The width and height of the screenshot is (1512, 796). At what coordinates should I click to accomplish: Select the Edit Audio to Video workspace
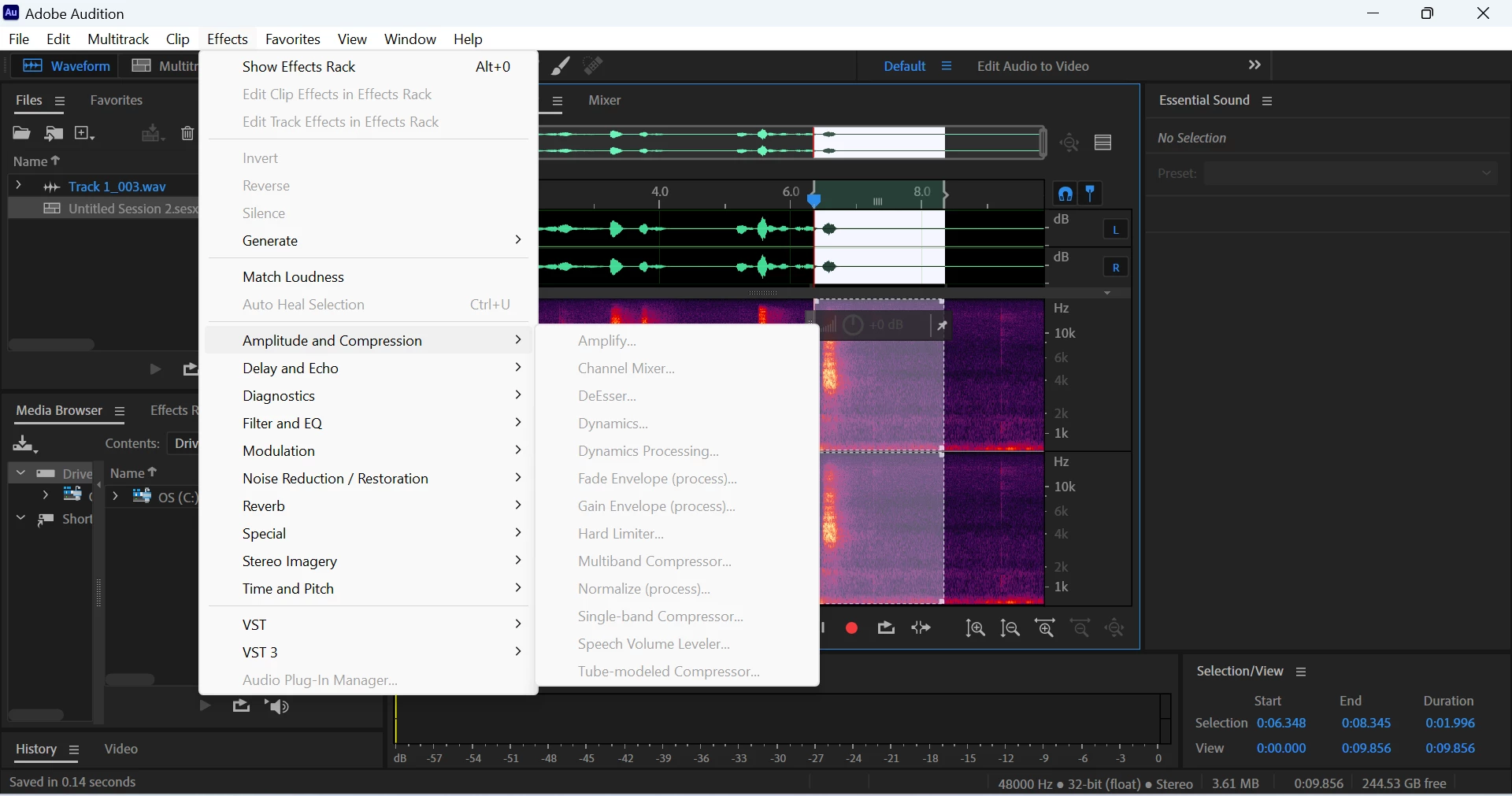pos(1033,67)
